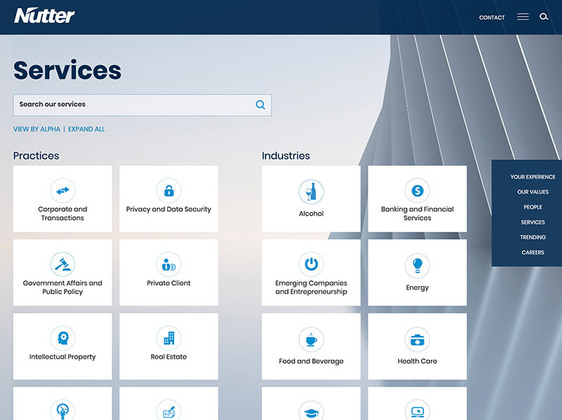The width and height of the screenshot is (562, 420).
Task: Click the computer monitor icon card
Action: click(x=417, y=404)
